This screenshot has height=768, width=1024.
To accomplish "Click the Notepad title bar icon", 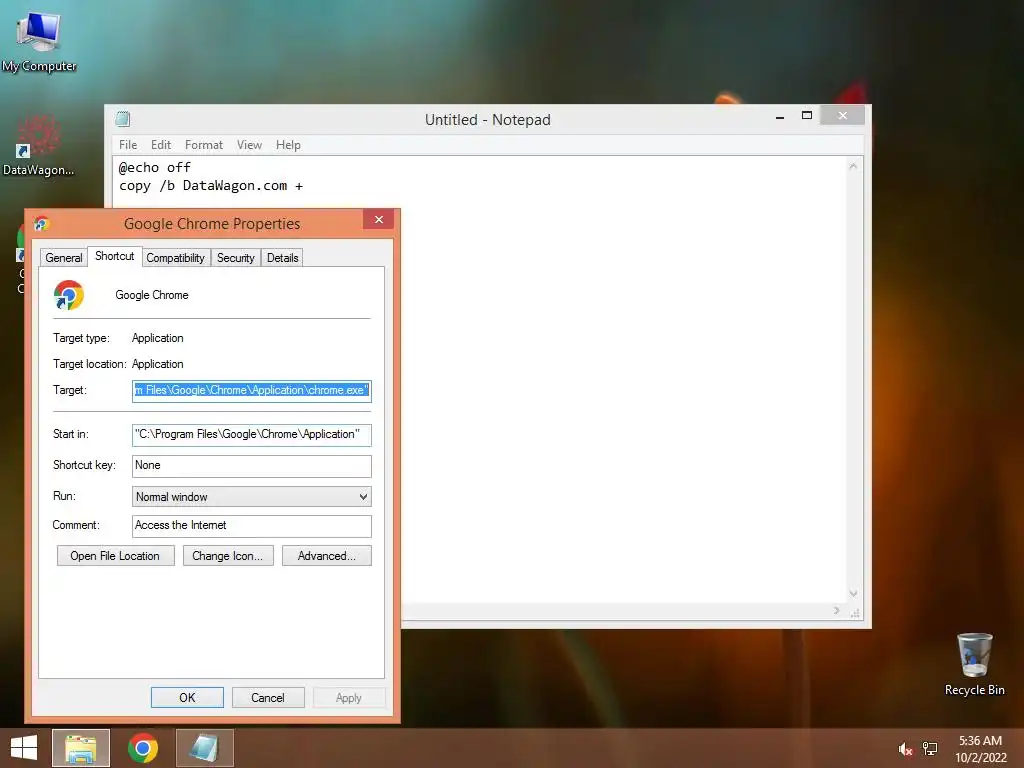I will tap(122, 119).
